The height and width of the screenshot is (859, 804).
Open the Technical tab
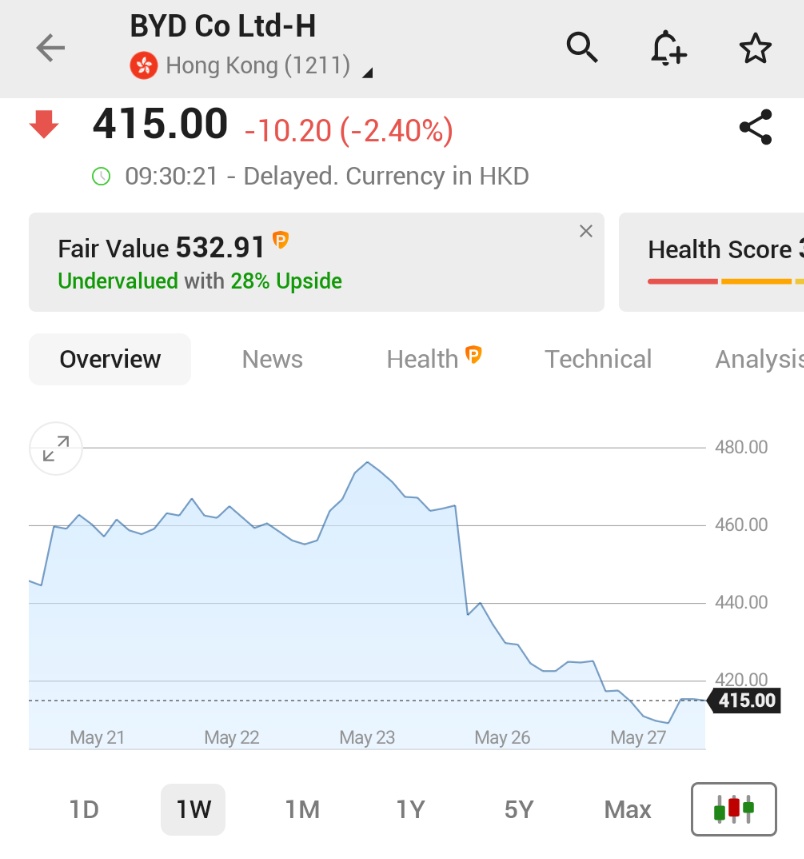598,359
